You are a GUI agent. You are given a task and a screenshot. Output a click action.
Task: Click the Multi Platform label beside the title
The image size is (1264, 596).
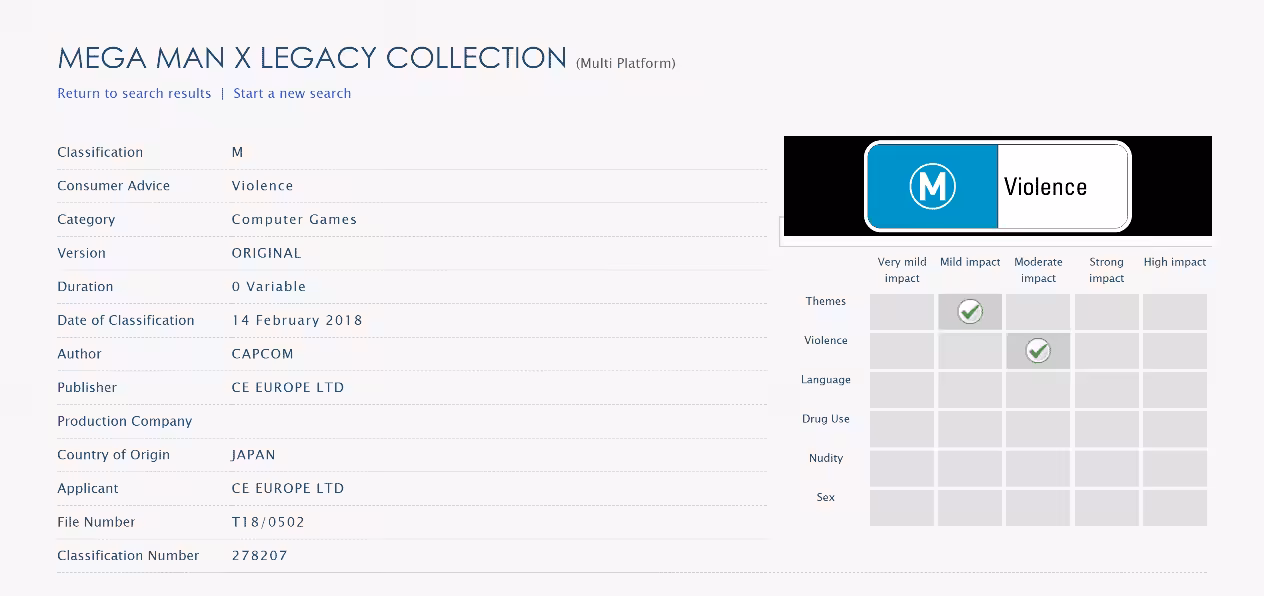624,62
